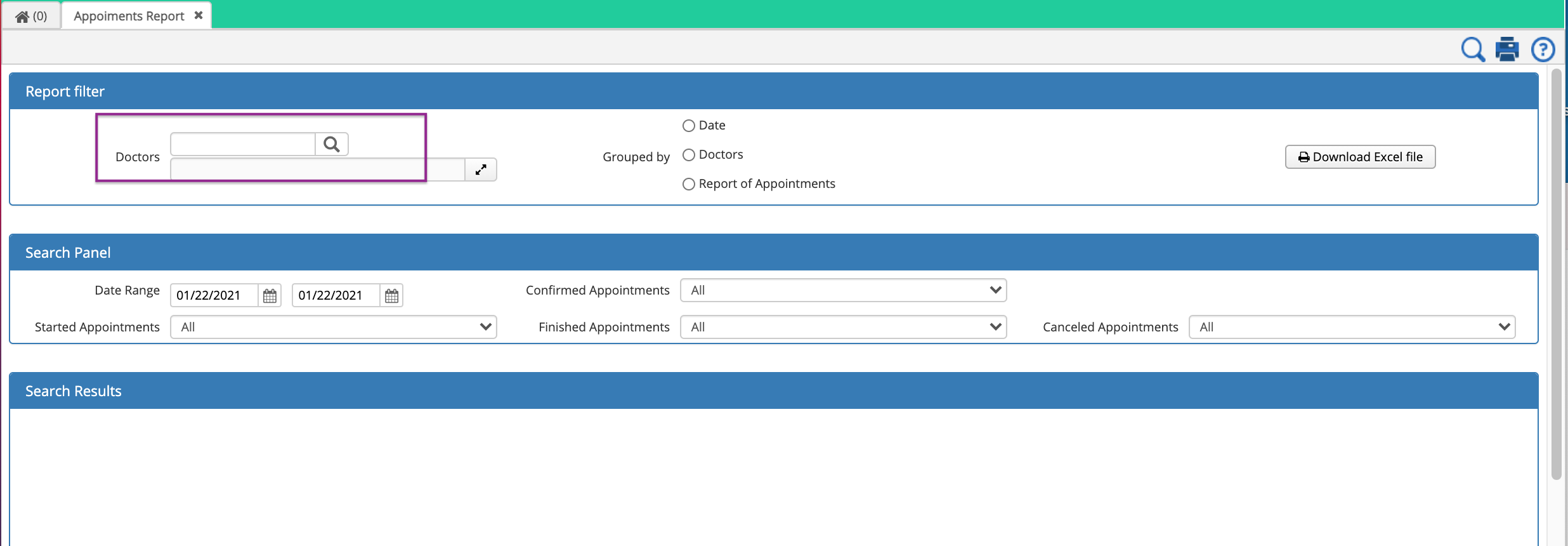Screen dimensions: 1568x546
Task: Select Grouped by Date radio button
Action: point(688,126)
